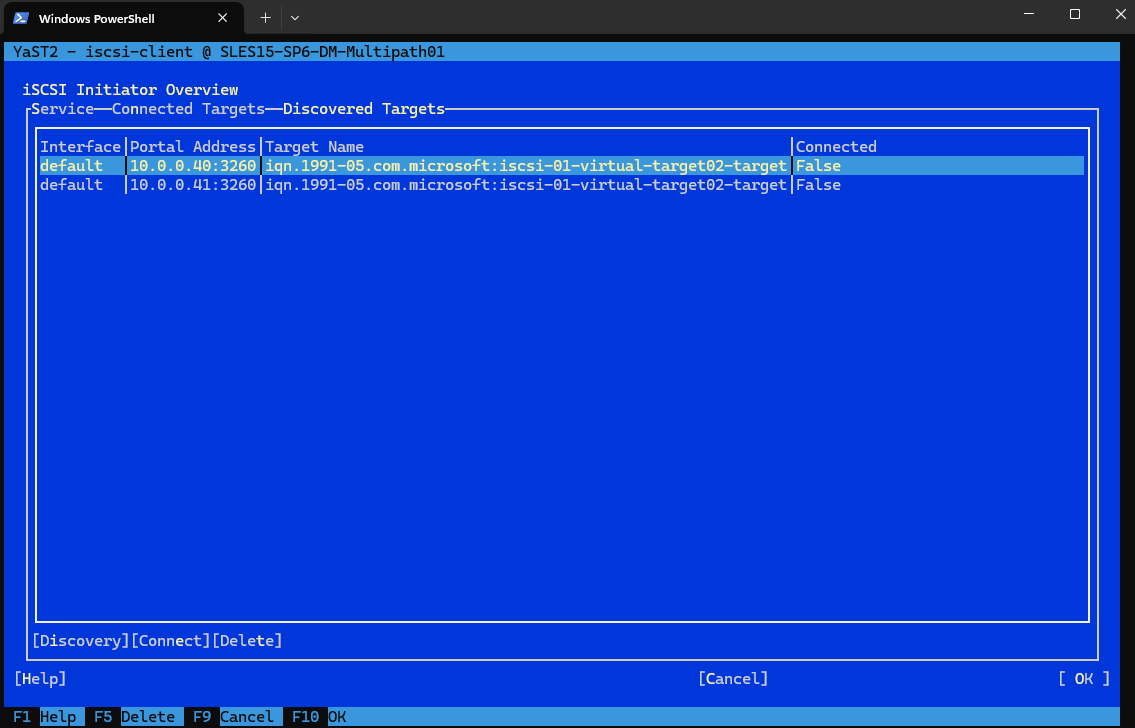The width and height of the screenshot is (1135, 728).
Task: Click default interface in the 10.0.0.40 row
Action: (x=72, y=166)
